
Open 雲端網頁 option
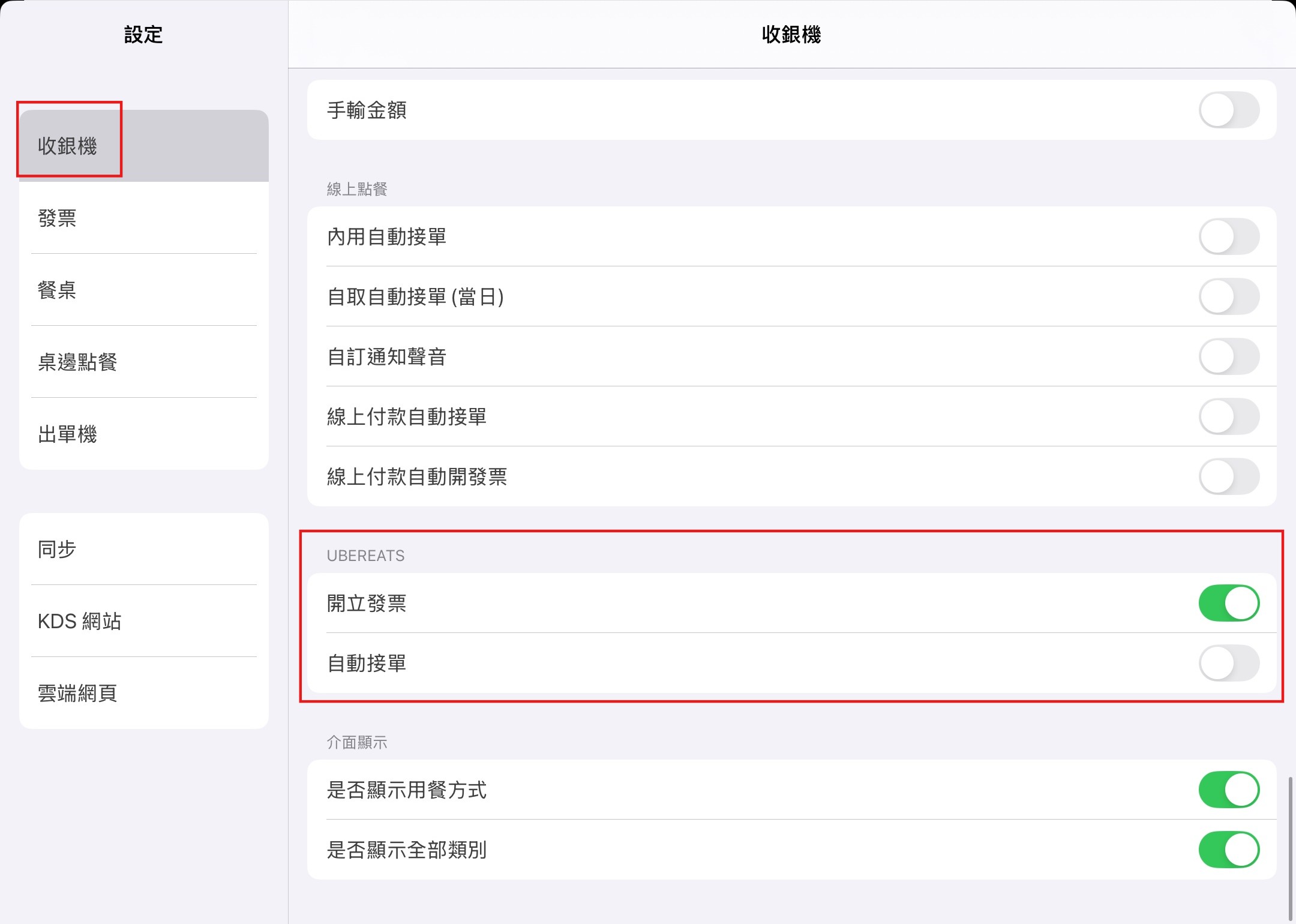[144, 693]
